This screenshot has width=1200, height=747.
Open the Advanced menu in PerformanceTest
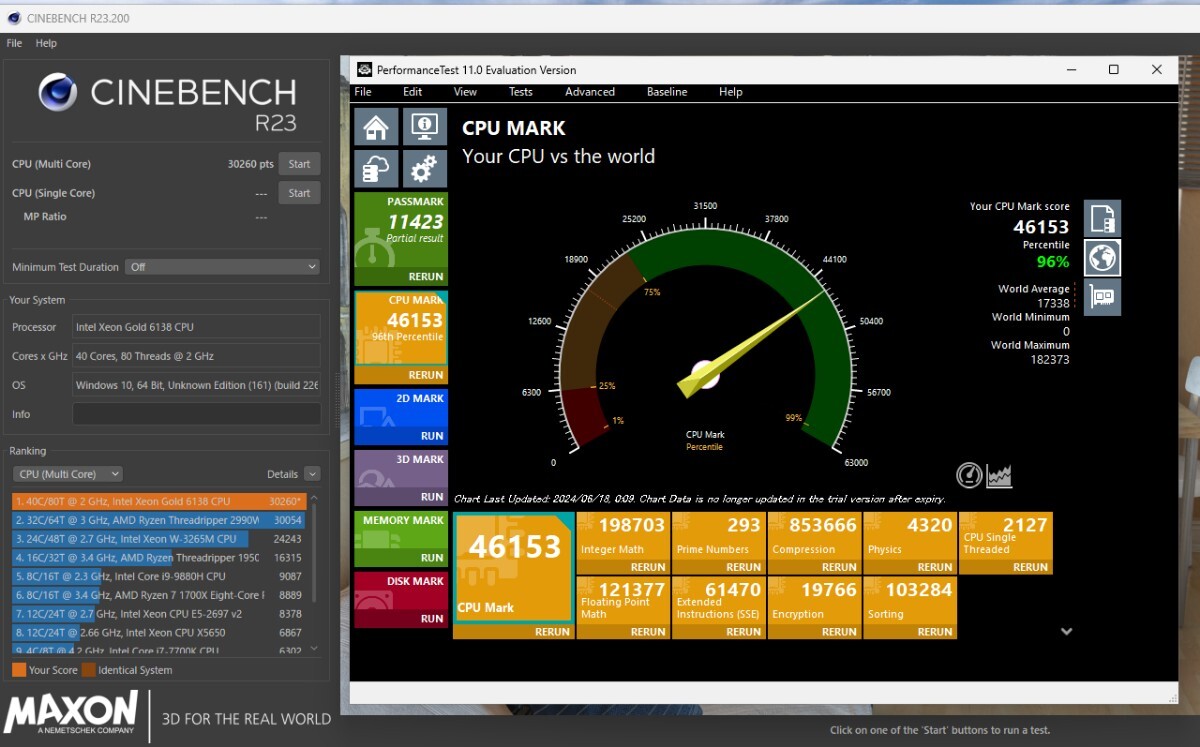590,92
